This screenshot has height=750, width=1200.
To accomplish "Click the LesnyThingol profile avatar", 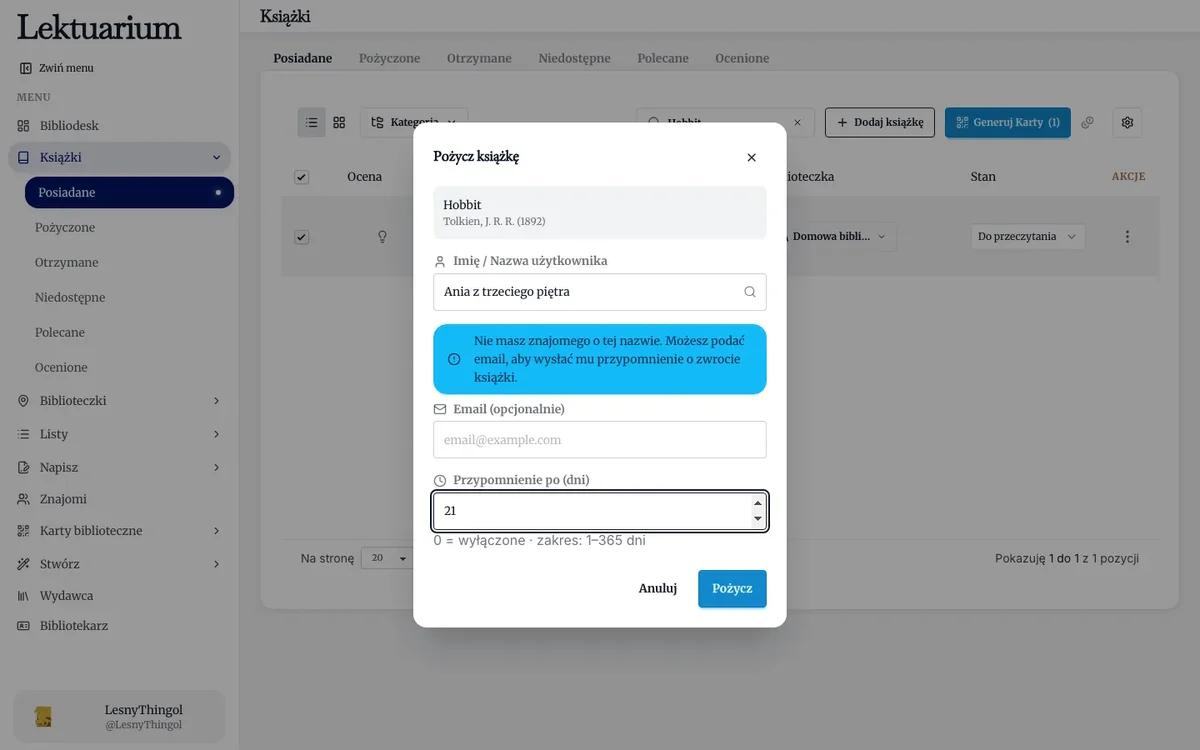I will 43,716.
